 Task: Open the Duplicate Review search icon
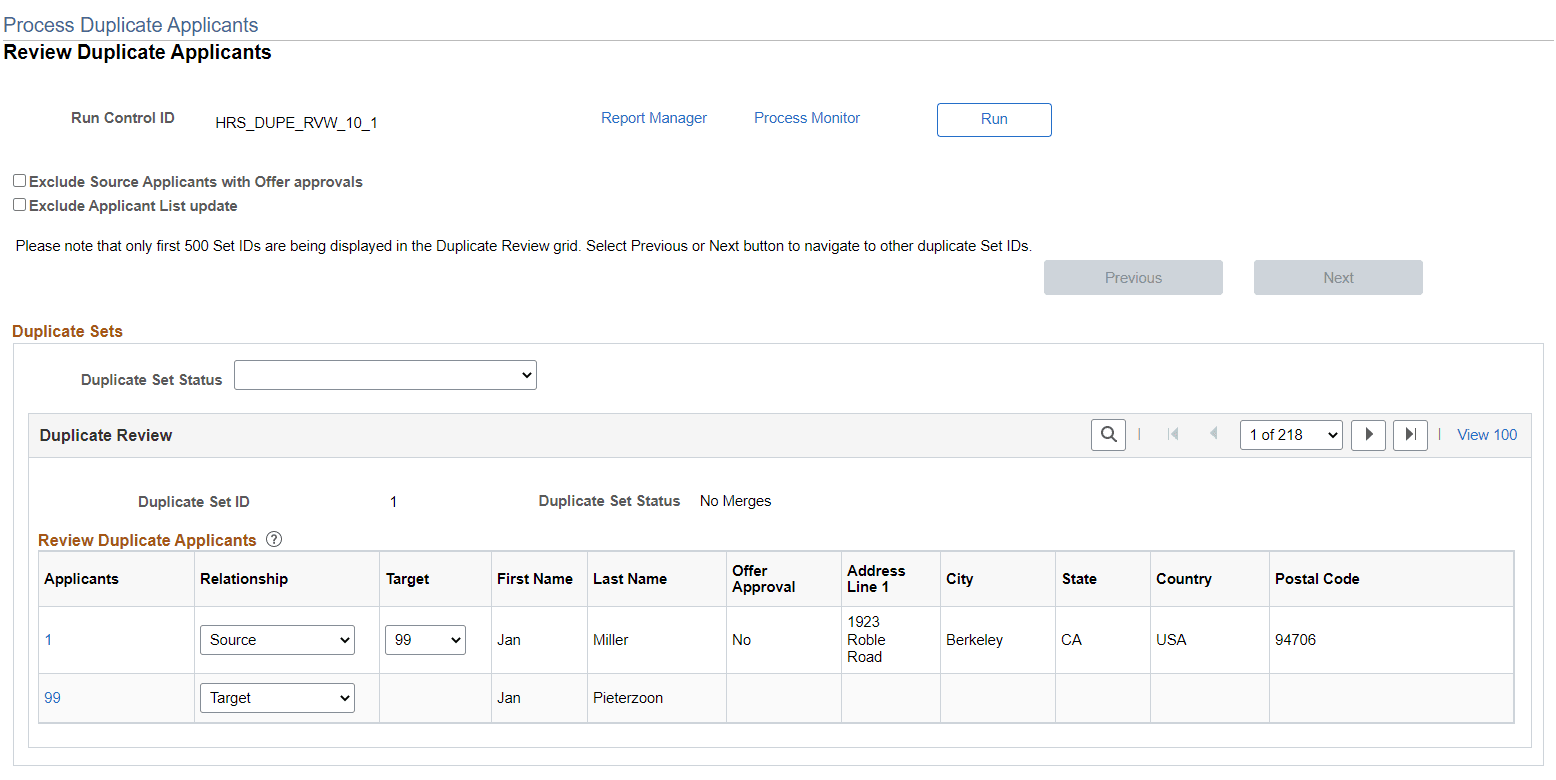[1108, 434]
